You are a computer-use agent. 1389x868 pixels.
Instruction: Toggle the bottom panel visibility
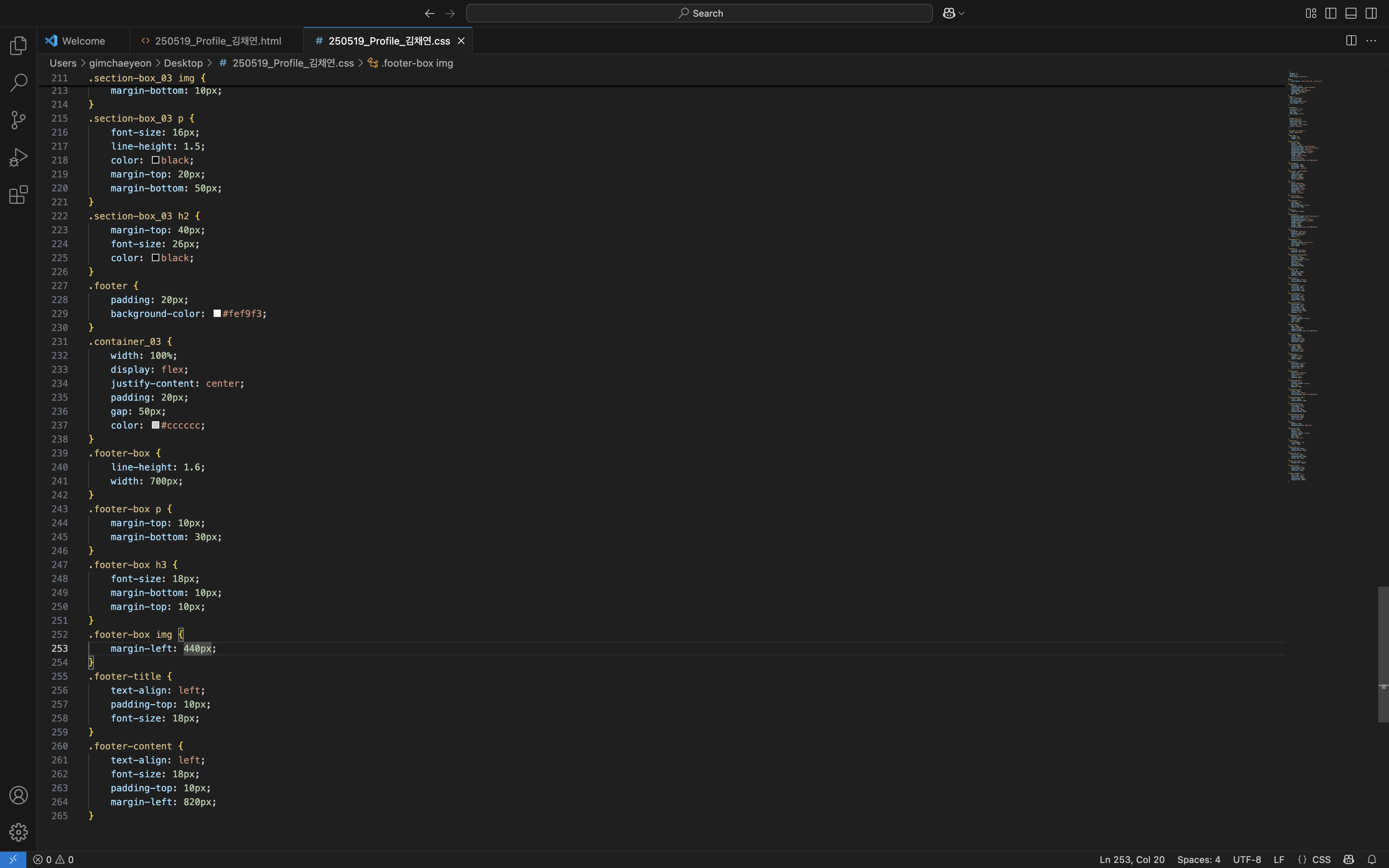tap(1351, 13)
